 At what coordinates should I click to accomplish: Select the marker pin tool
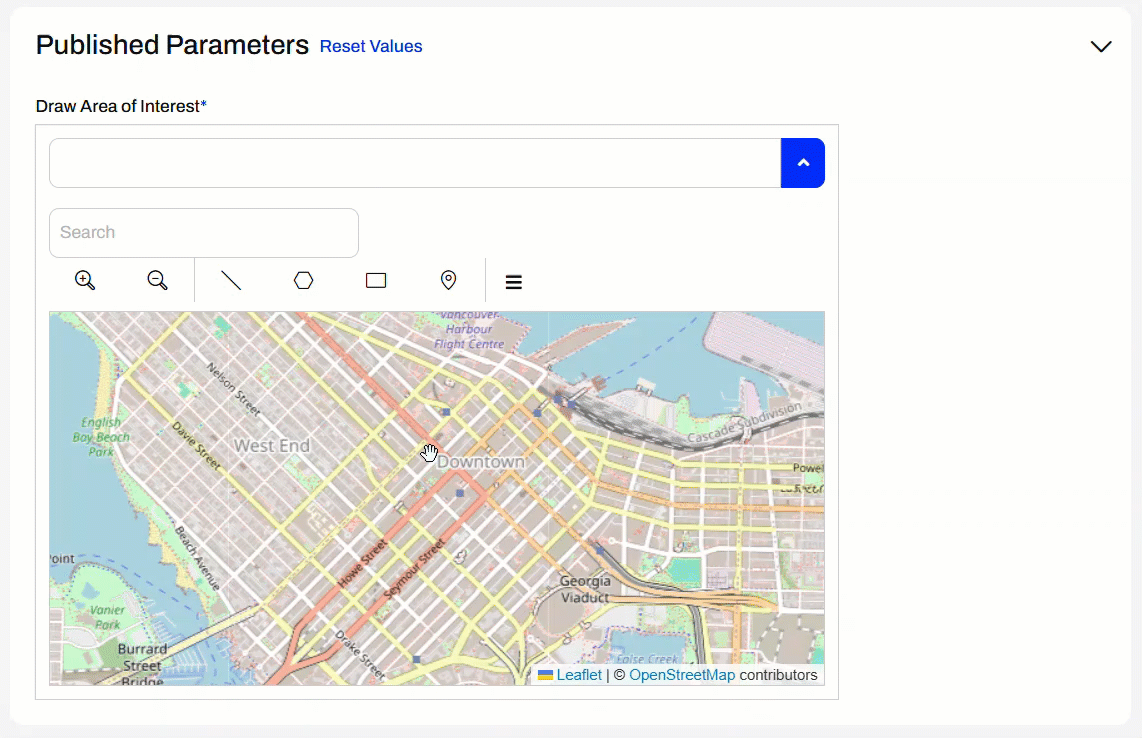[x=448, y=281]
